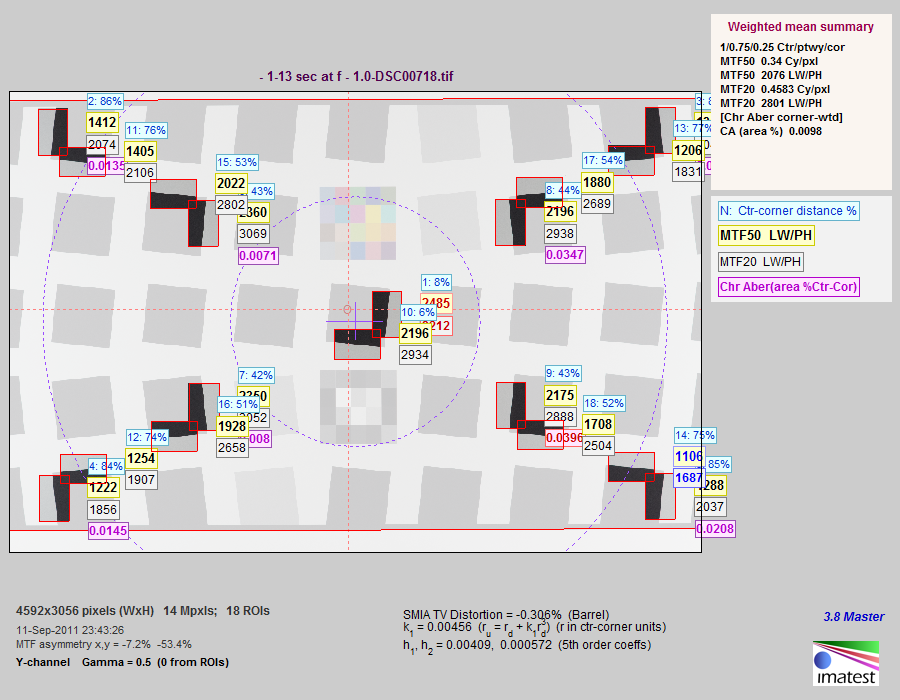Click the "14: 75%" ROI label
This screenshot has height=700, width=900.
click(695, 435)
